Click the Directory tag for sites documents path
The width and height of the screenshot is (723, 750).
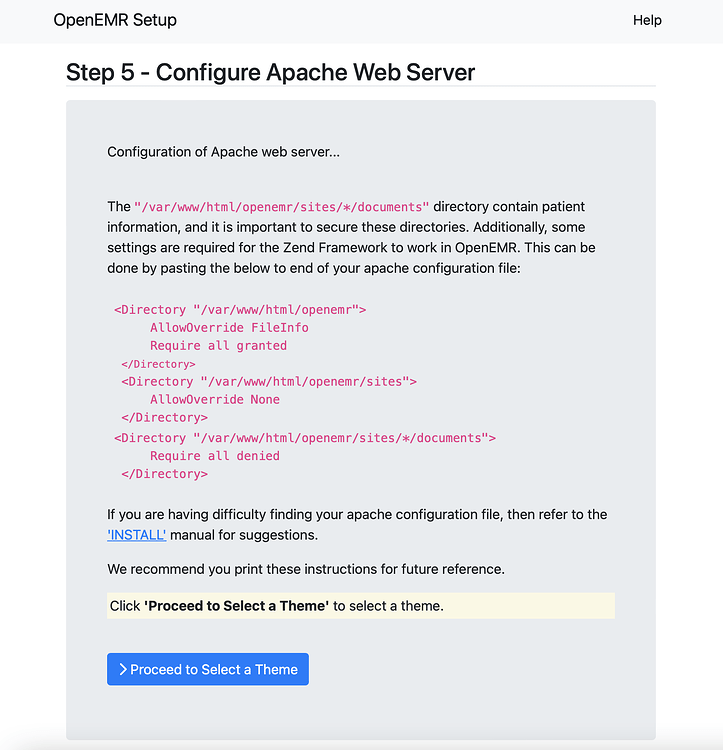pos(305,438)
